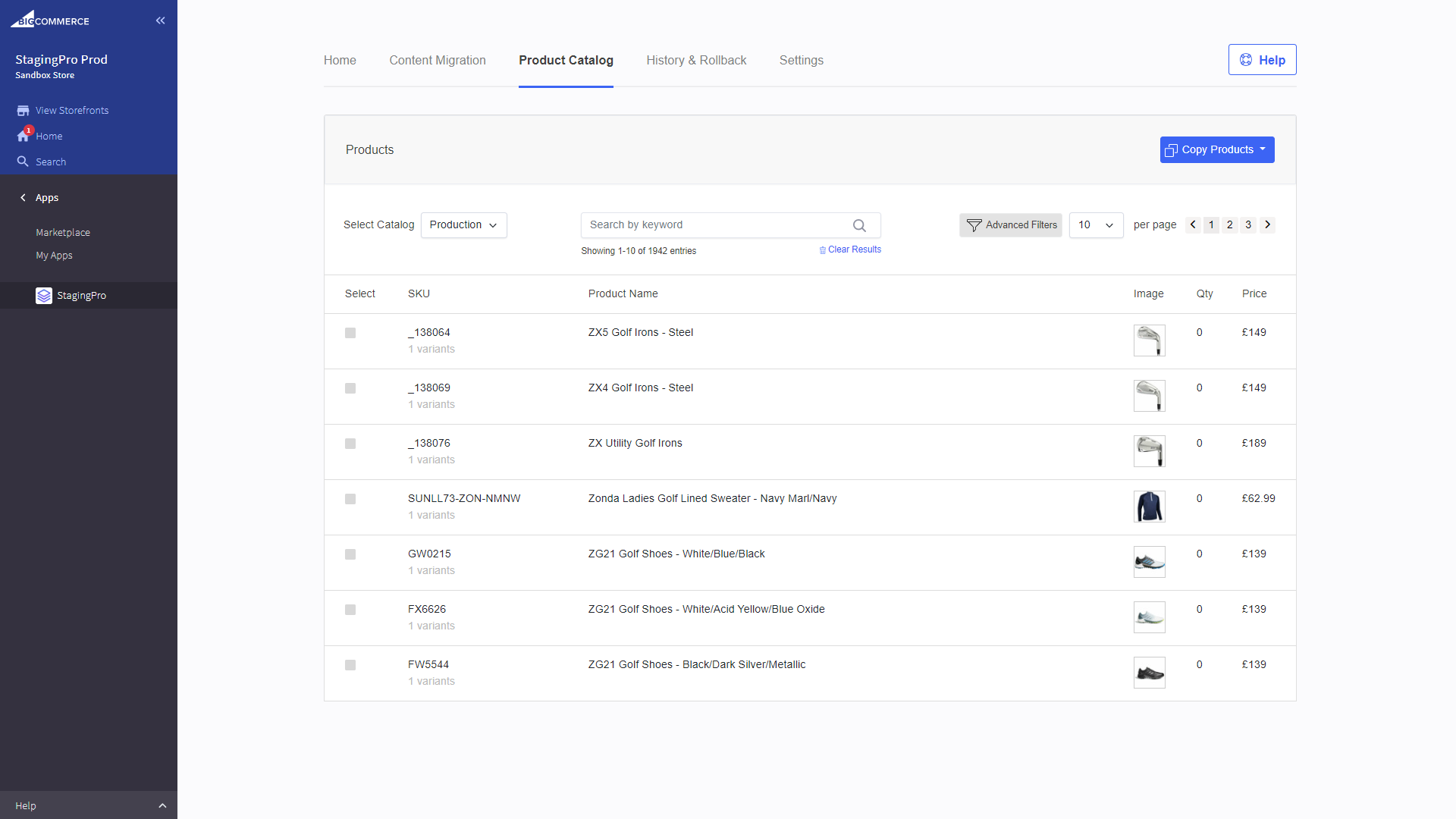The image size is (1456, 819).
Task: Go to page 3
Action: point(1248,225)
